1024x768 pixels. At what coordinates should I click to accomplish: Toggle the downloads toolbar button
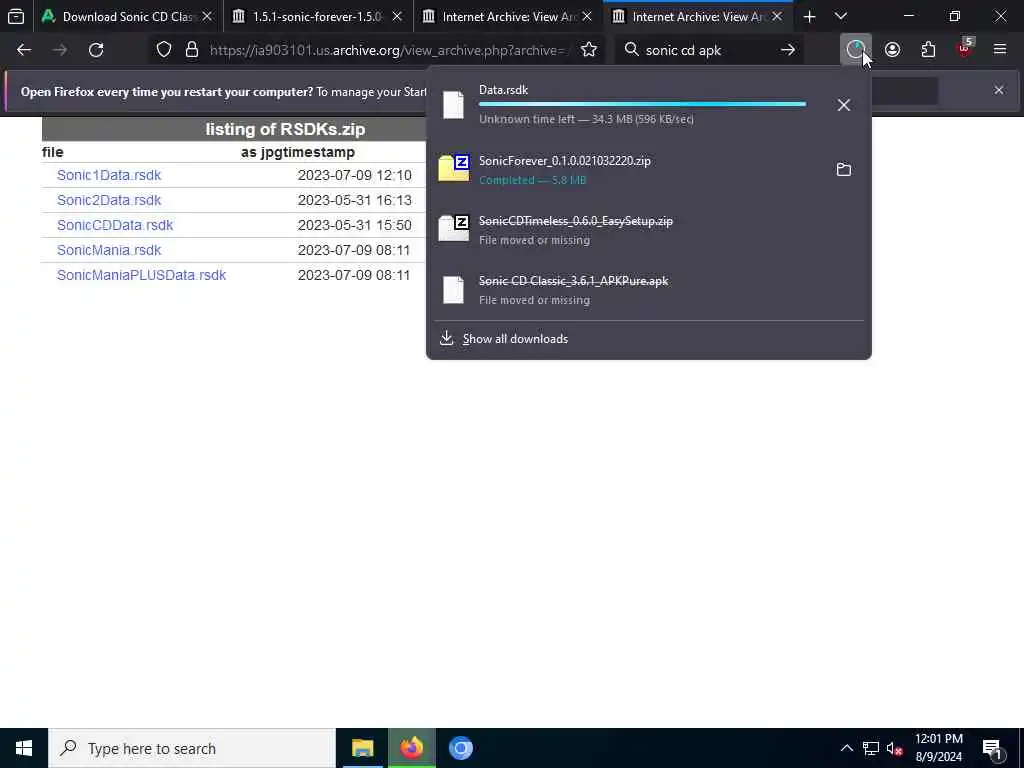click(x=856, y=50)
